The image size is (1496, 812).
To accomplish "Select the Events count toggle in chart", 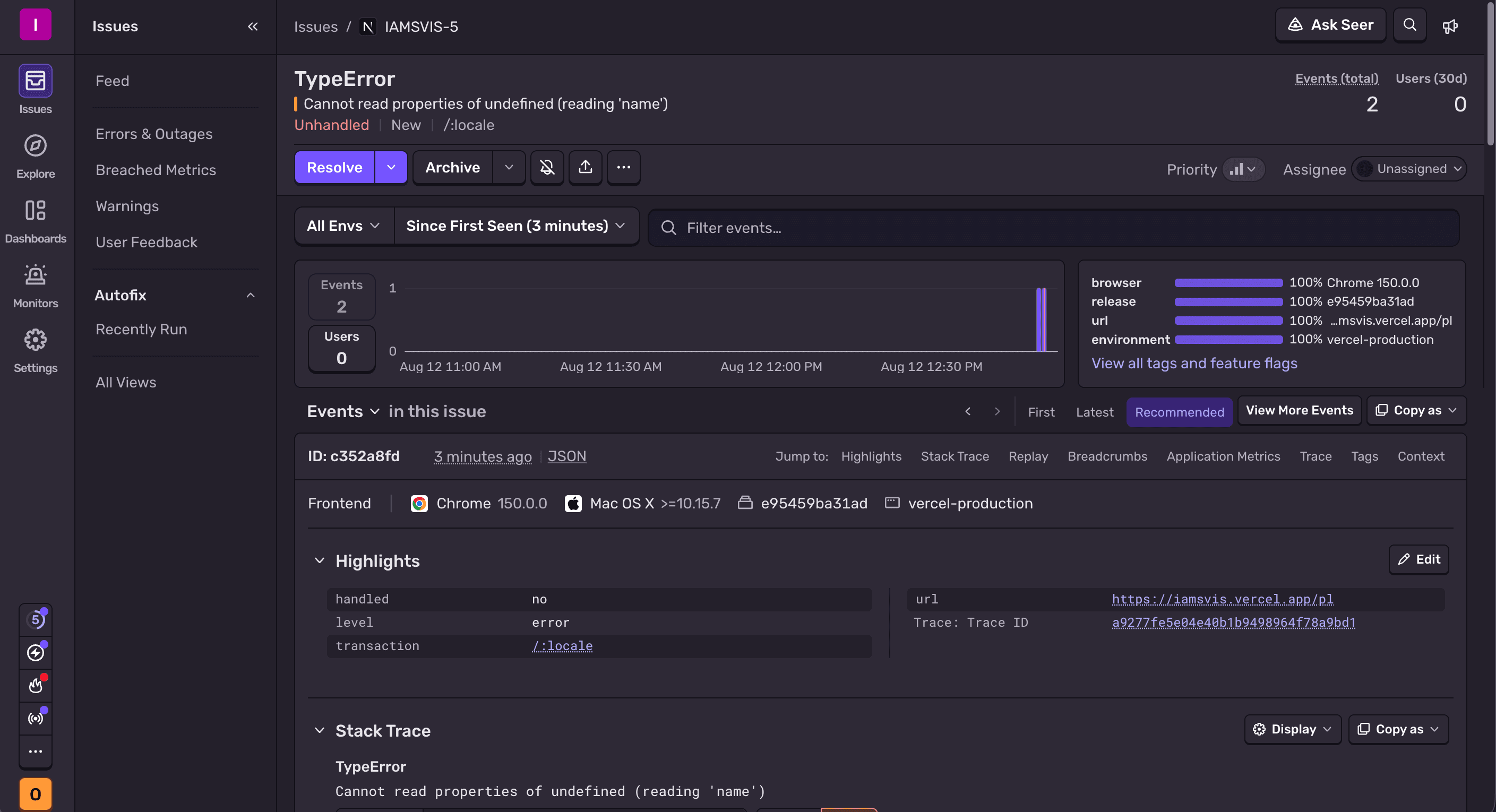I will (341, 297).
